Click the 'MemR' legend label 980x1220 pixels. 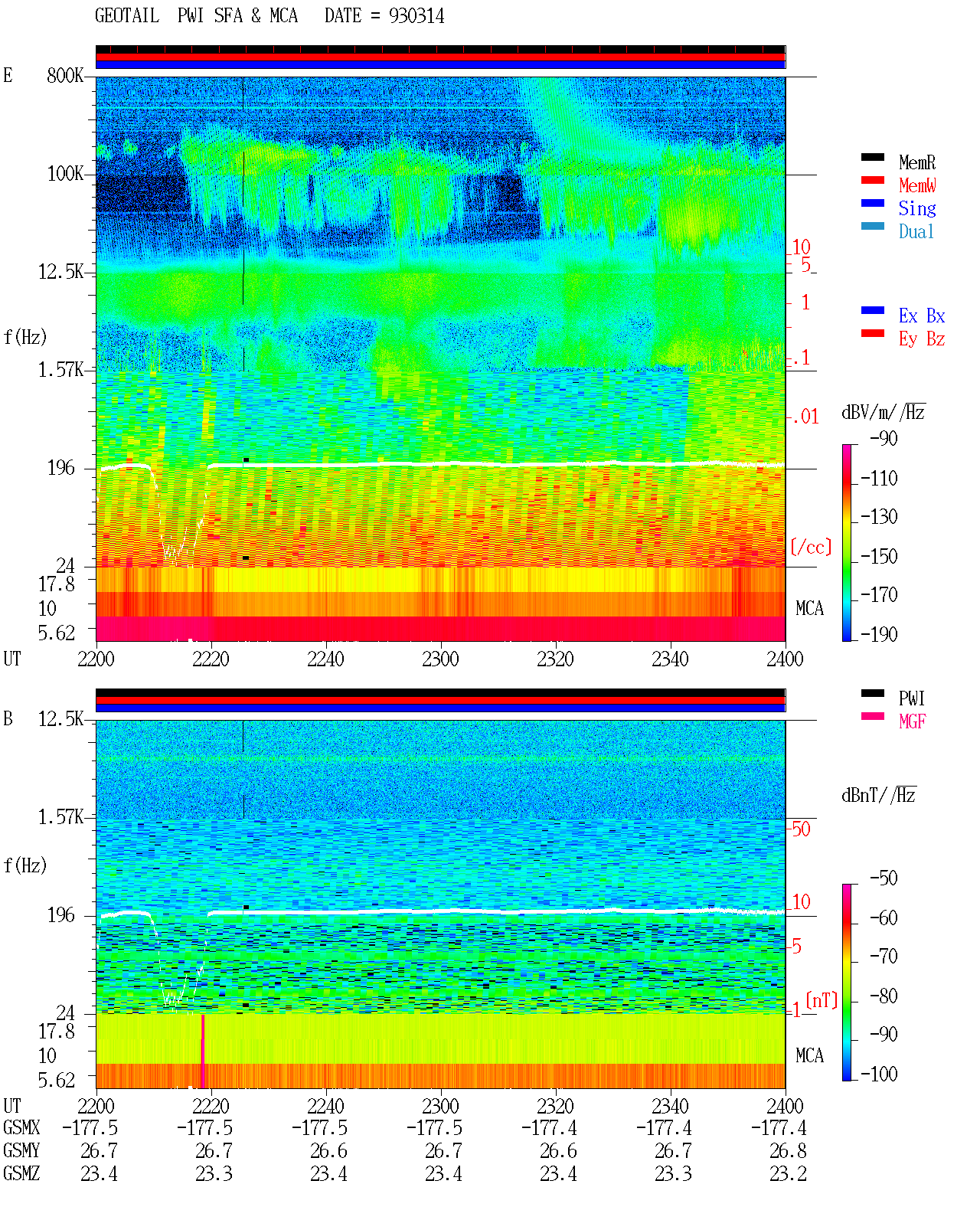[917, 162]
